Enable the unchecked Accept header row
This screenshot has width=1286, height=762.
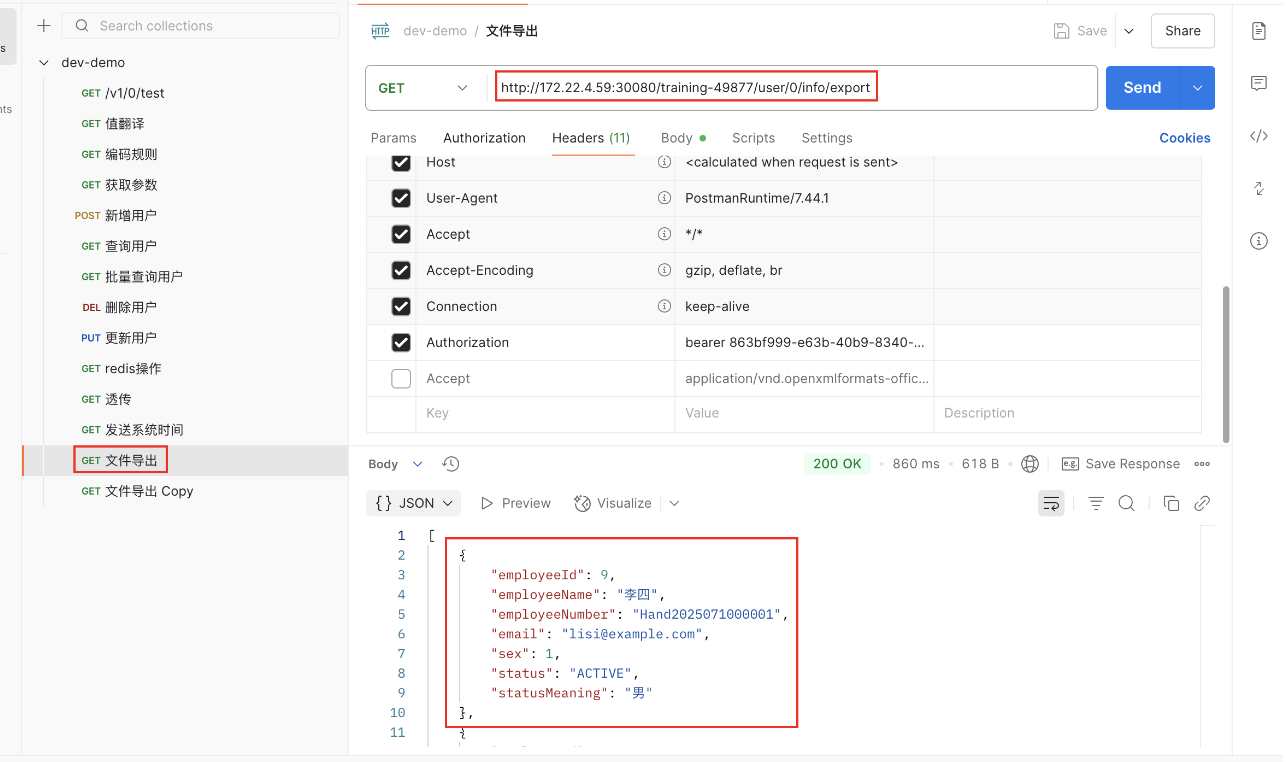401,378
